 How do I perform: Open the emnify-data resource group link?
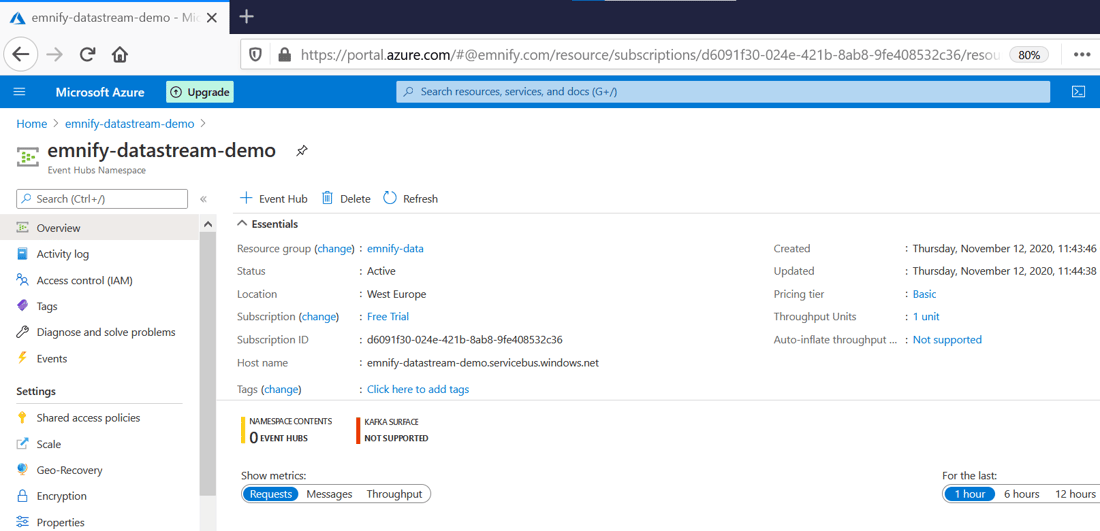[395, 248]
